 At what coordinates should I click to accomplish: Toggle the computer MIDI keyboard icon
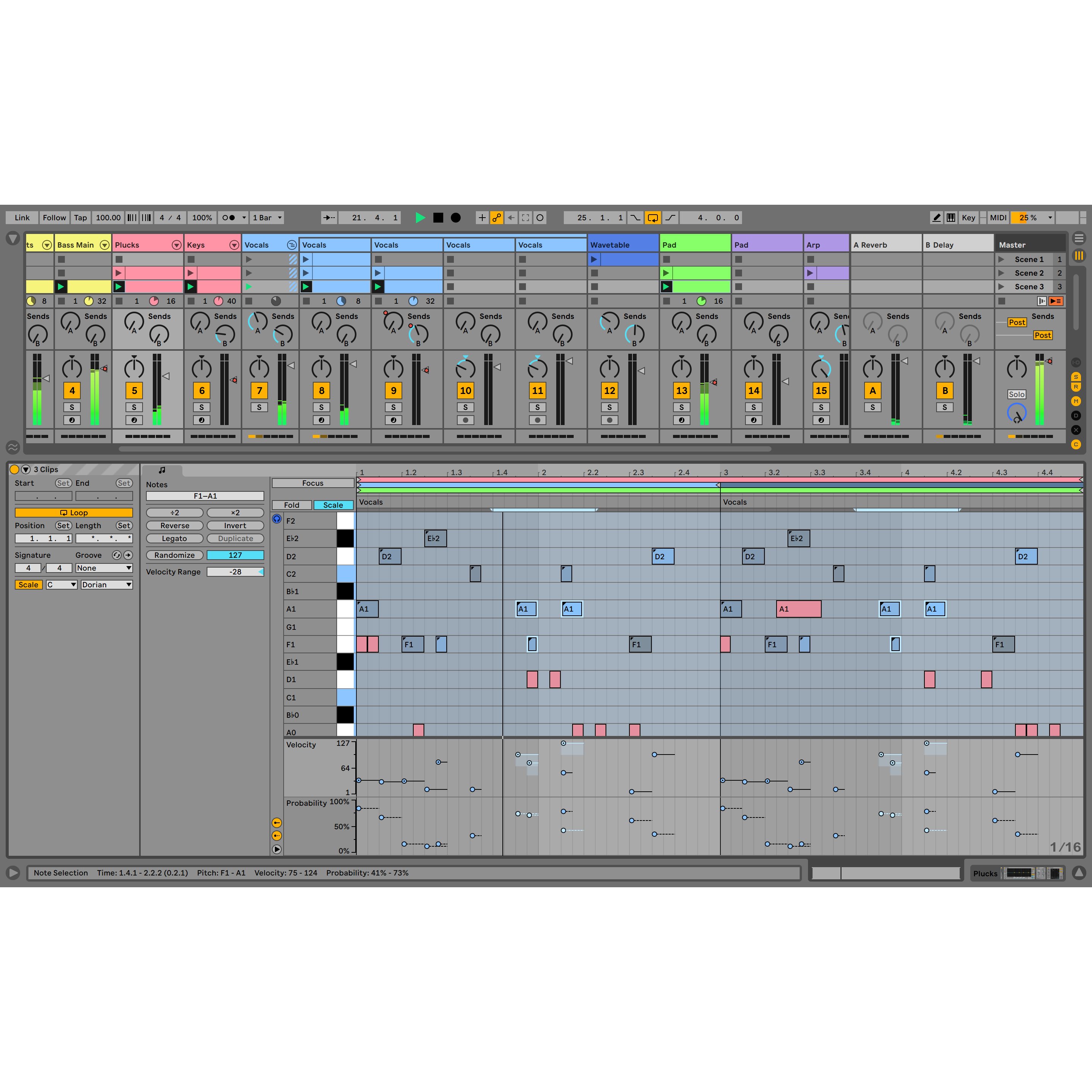pyautogui.click(x=951, y=218)
